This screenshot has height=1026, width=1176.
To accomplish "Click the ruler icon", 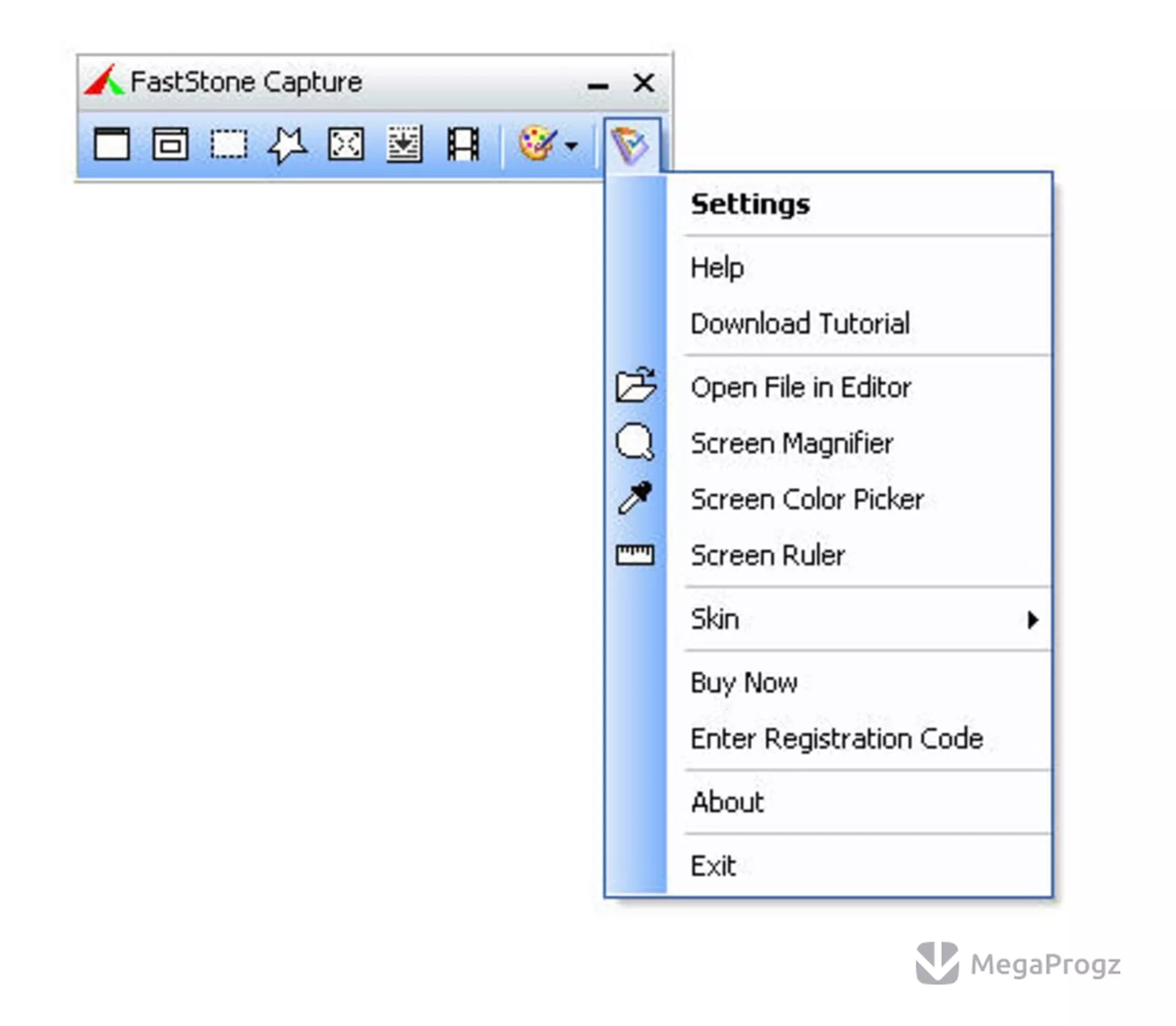I will (x=635, y=555).
